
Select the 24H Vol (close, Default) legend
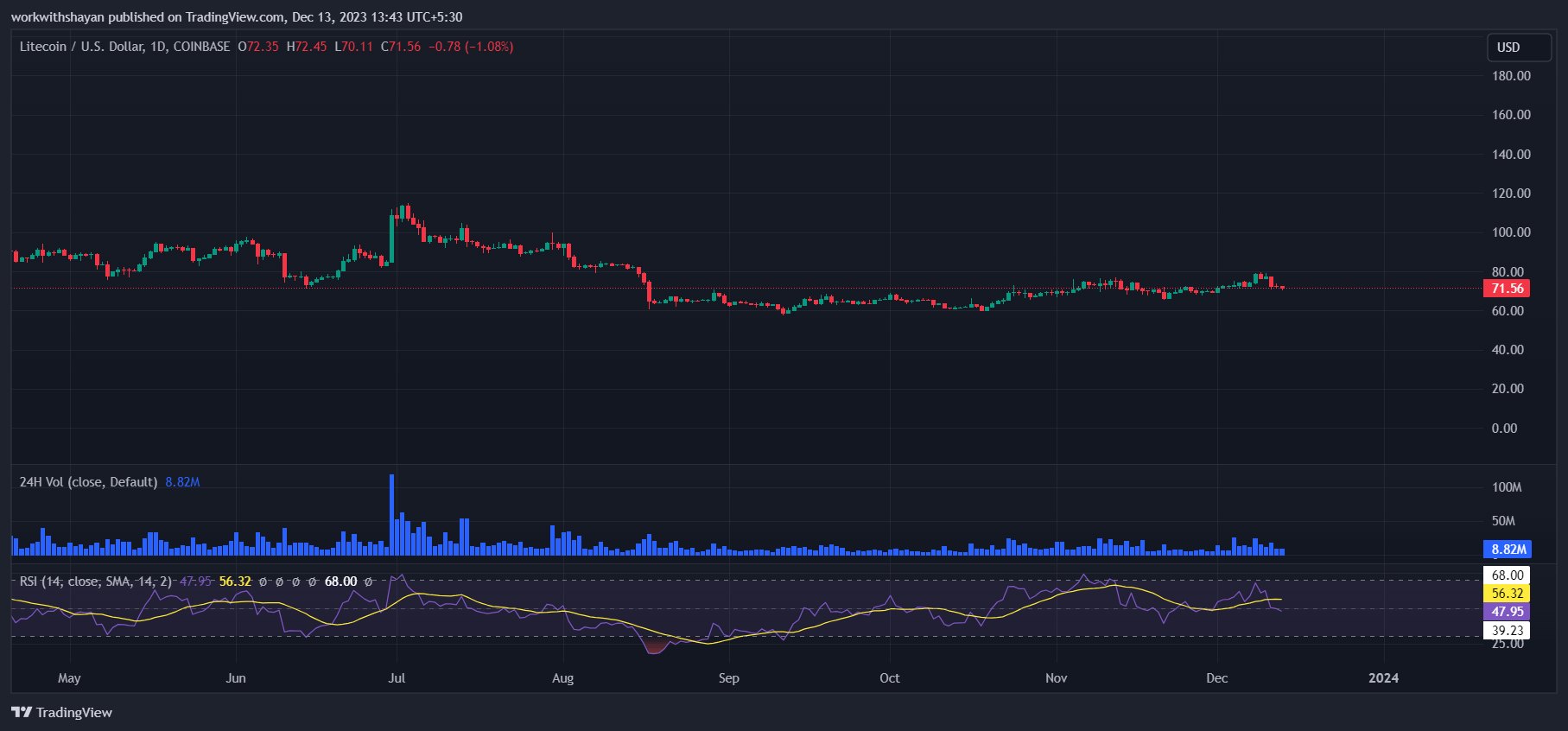[x=88, y=482]
